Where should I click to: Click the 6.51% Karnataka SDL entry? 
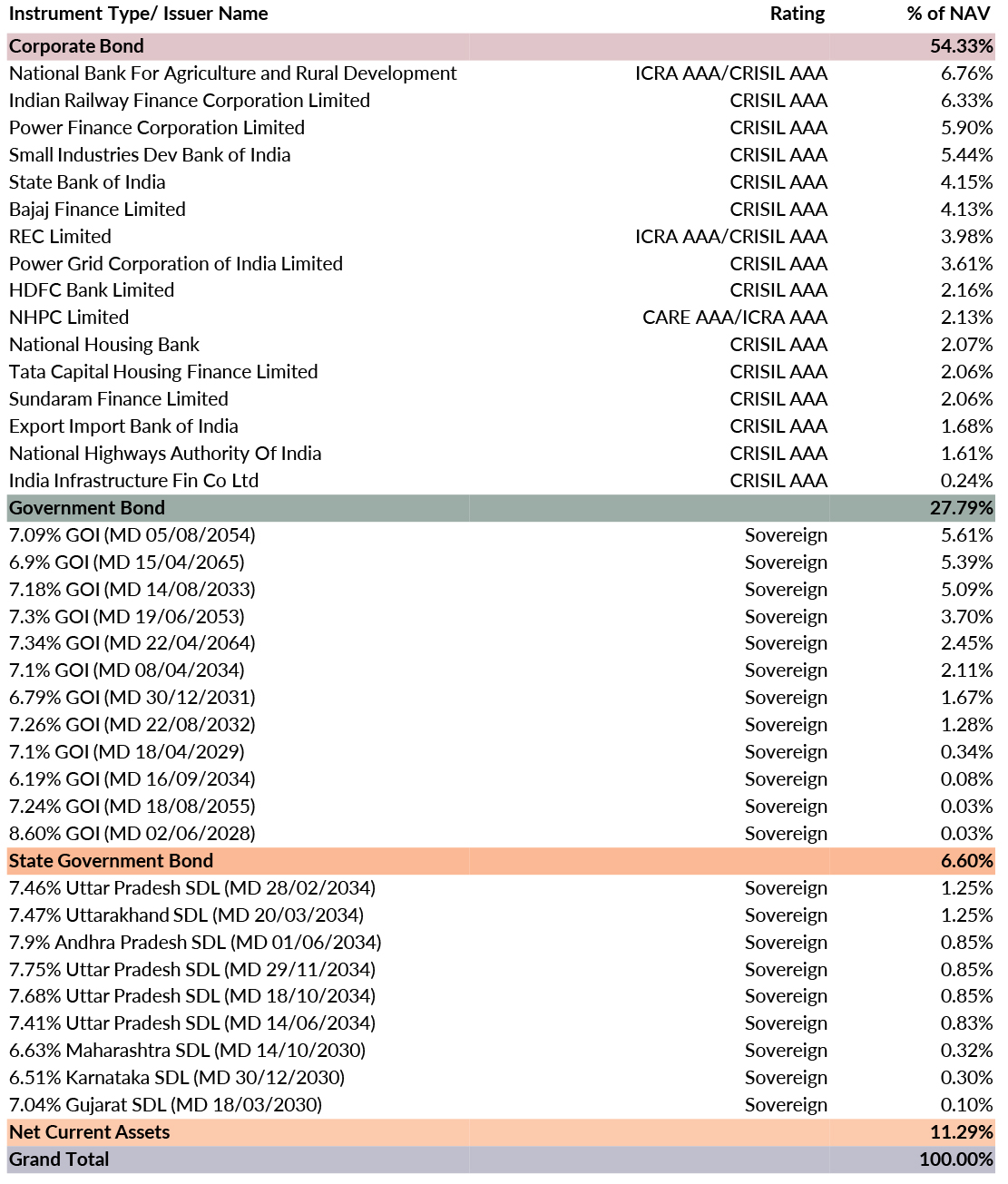(177, 1078)
